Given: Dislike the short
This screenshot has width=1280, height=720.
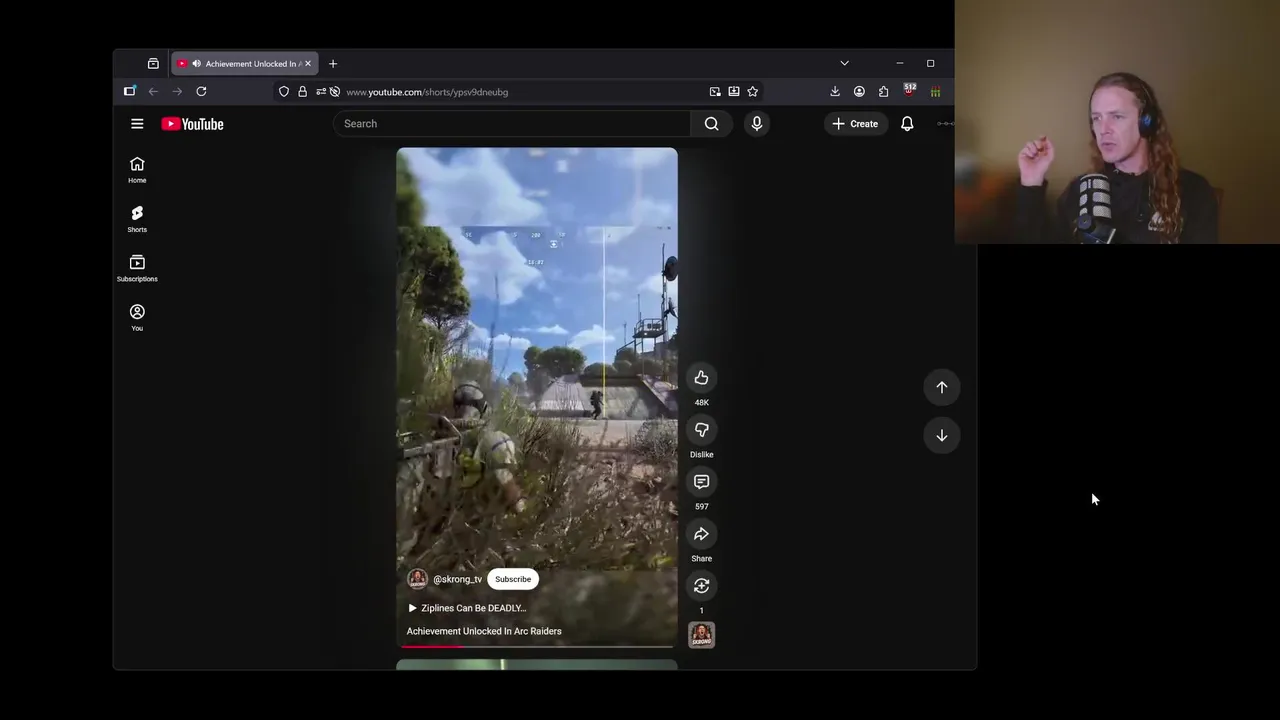Looking at the screenshot, I should coord(701,430).
